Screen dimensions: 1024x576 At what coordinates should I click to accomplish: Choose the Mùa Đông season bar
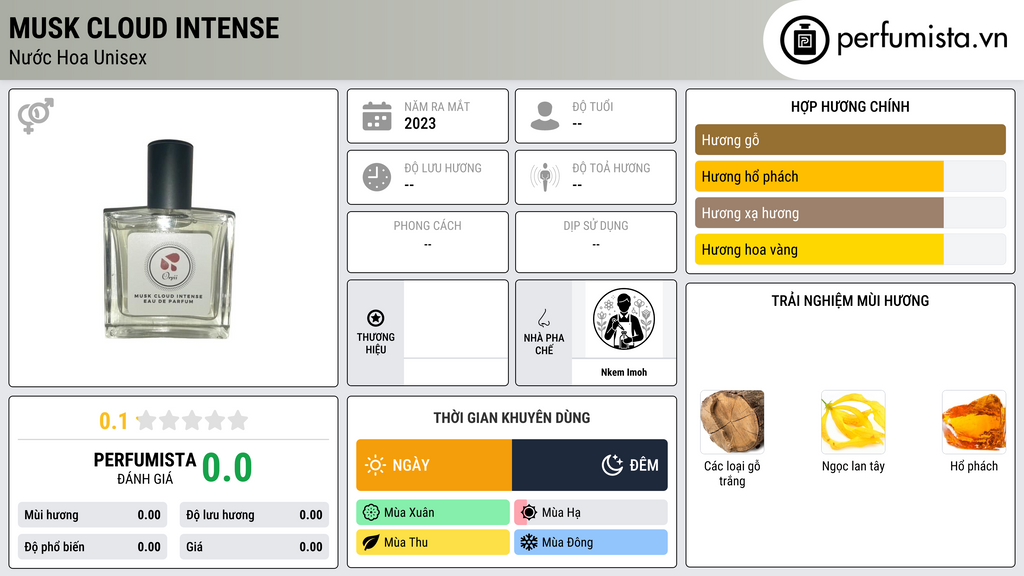[x=591, y=542]
